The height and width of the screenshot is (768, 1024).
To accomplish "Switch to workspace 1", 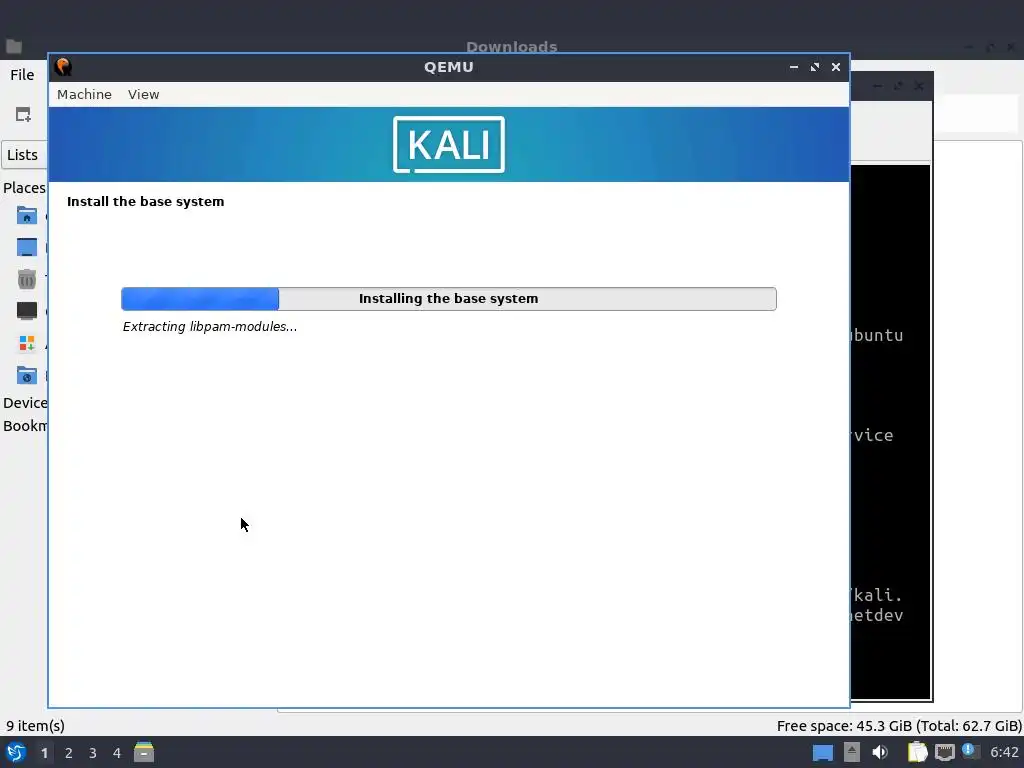I will 44,753.
